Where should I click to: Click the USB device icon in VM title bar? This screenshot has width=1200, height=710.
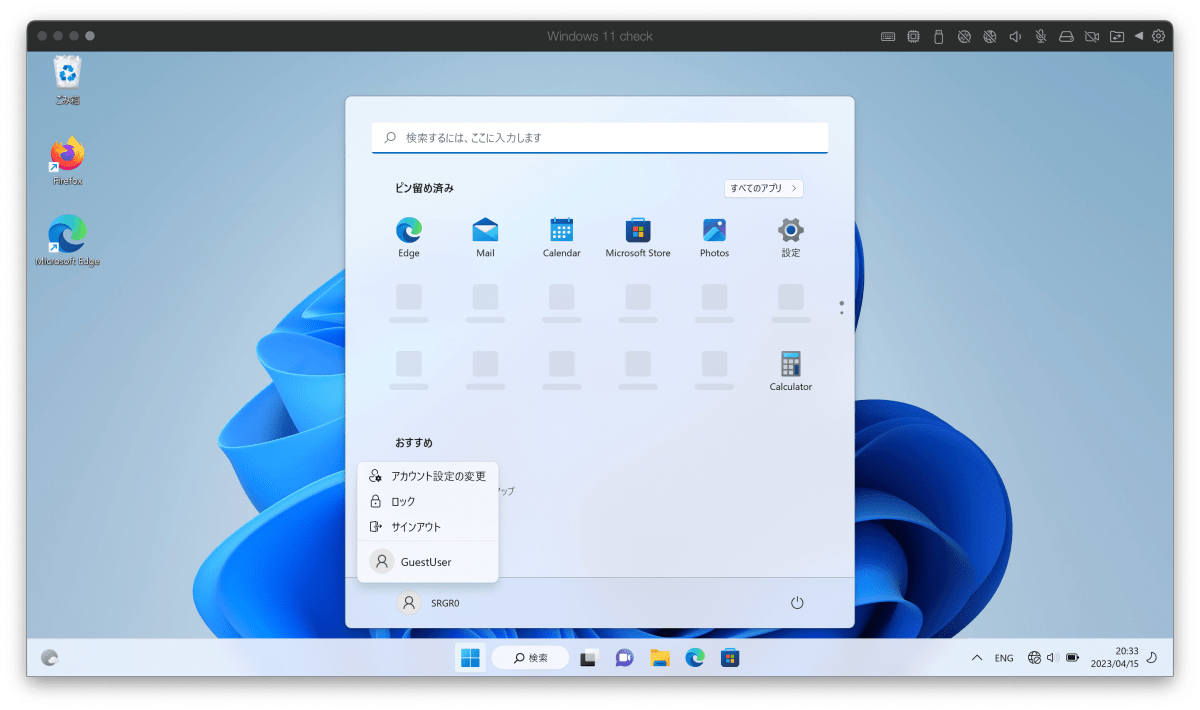tap(939, 36)
